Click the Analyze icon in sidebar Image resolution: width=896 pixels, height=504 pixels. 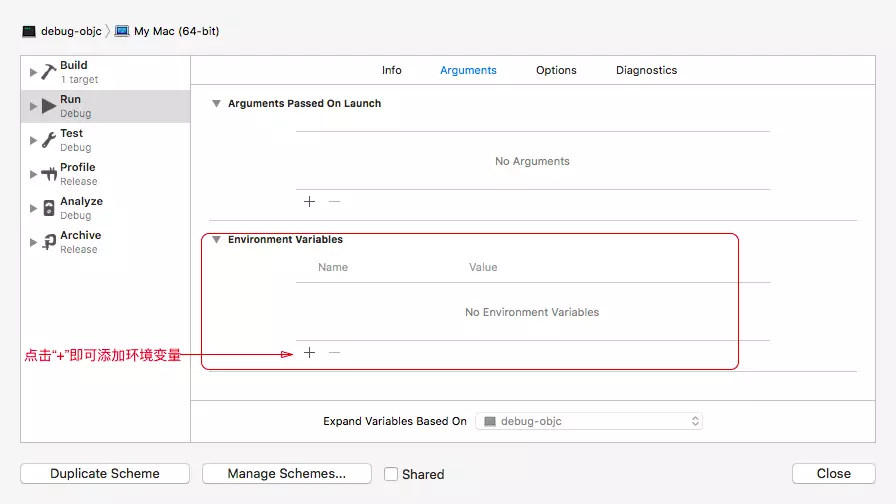[49, 208]
